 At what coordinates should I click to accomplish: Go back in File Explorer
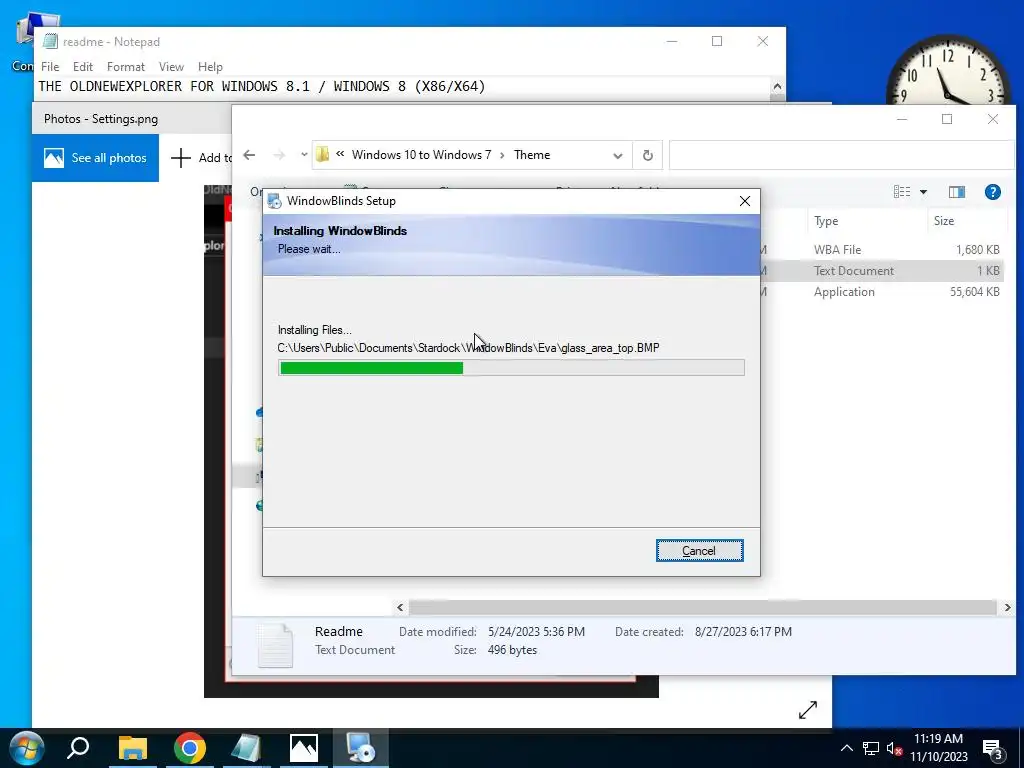click(249, 155)
